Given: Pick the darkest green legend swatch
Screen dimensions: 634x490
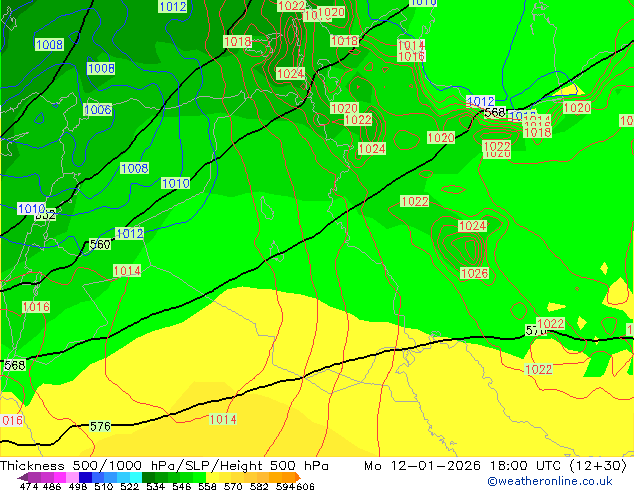Looking at the screenshot, I should pos(148,477).
